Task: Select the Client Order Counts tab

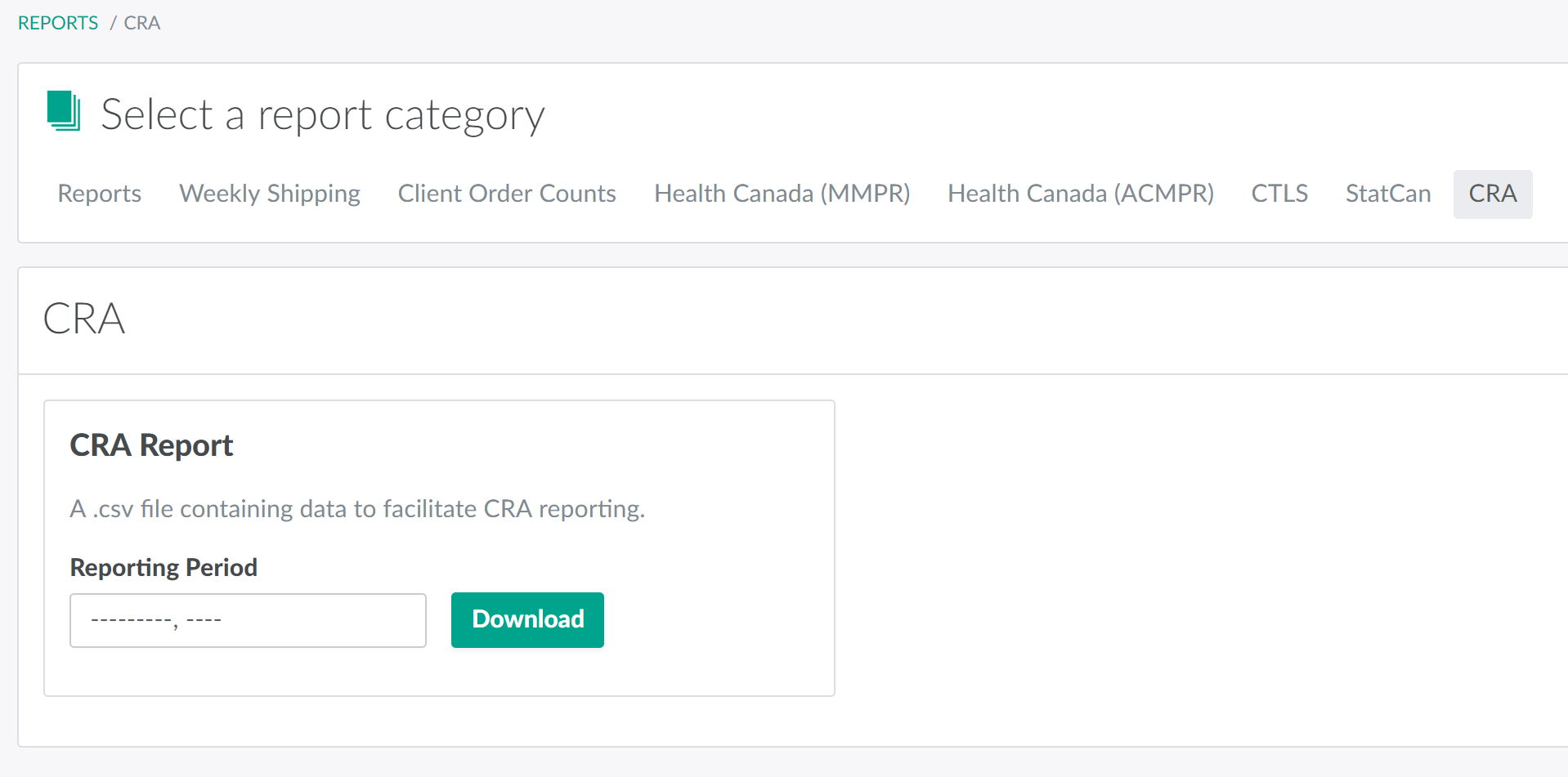Action: pos(506,194)
